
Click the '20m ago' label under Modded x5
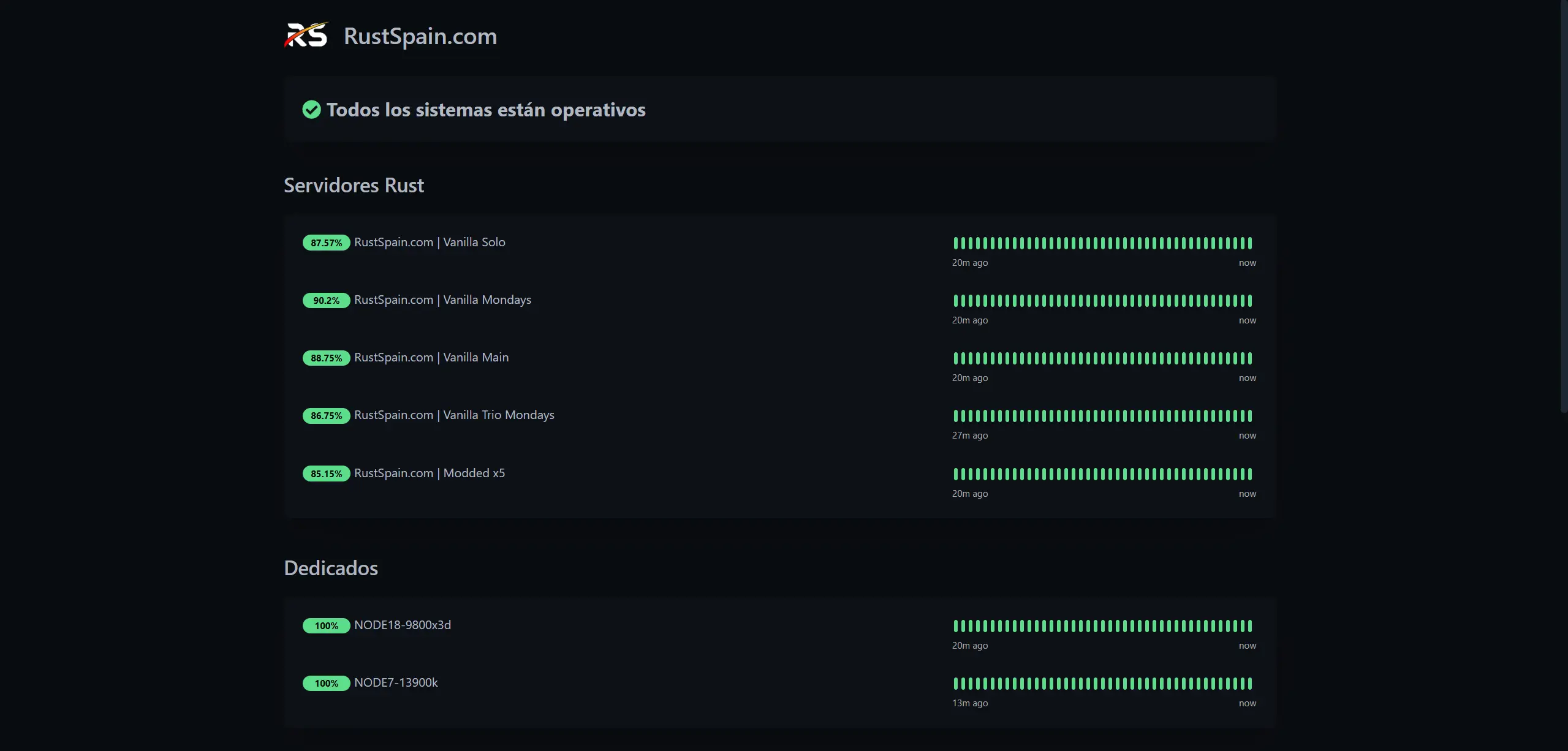[970, 494]
